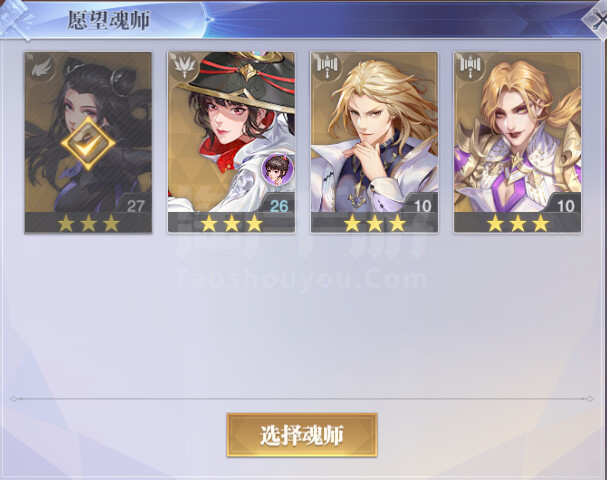
Task: Toggle the golden checkmark on the dark-haired card
Action: tap(88, 144)
